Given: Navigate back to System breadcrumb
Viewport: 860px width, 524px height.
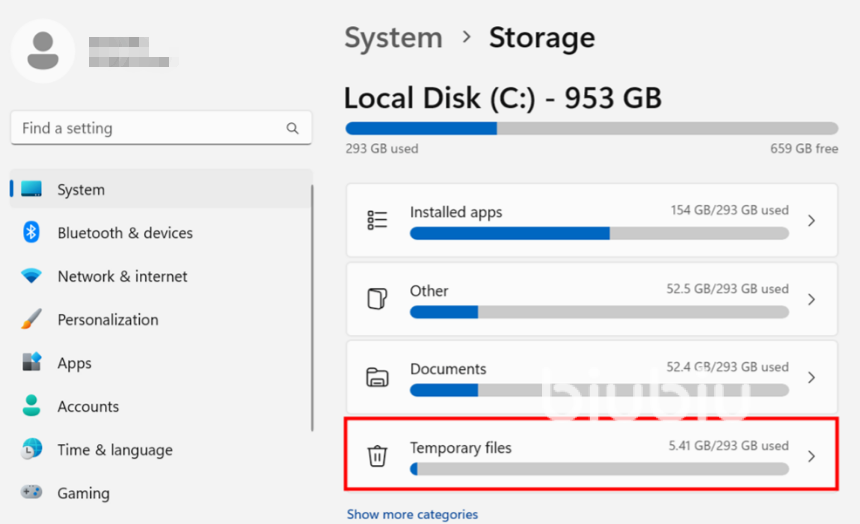Looking at the screenshot, I should [x=393, y=38].
